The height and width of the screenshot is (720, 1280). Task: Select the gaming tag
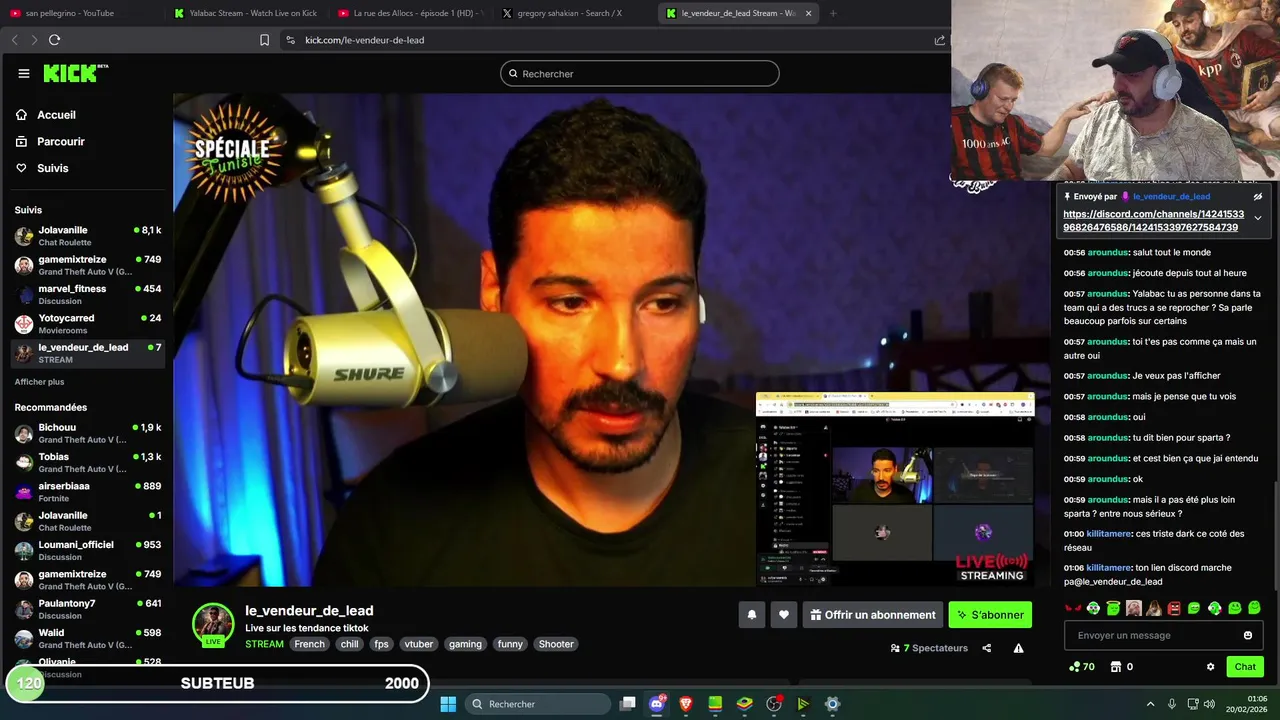pyautogui.click(x=465, y=644)
